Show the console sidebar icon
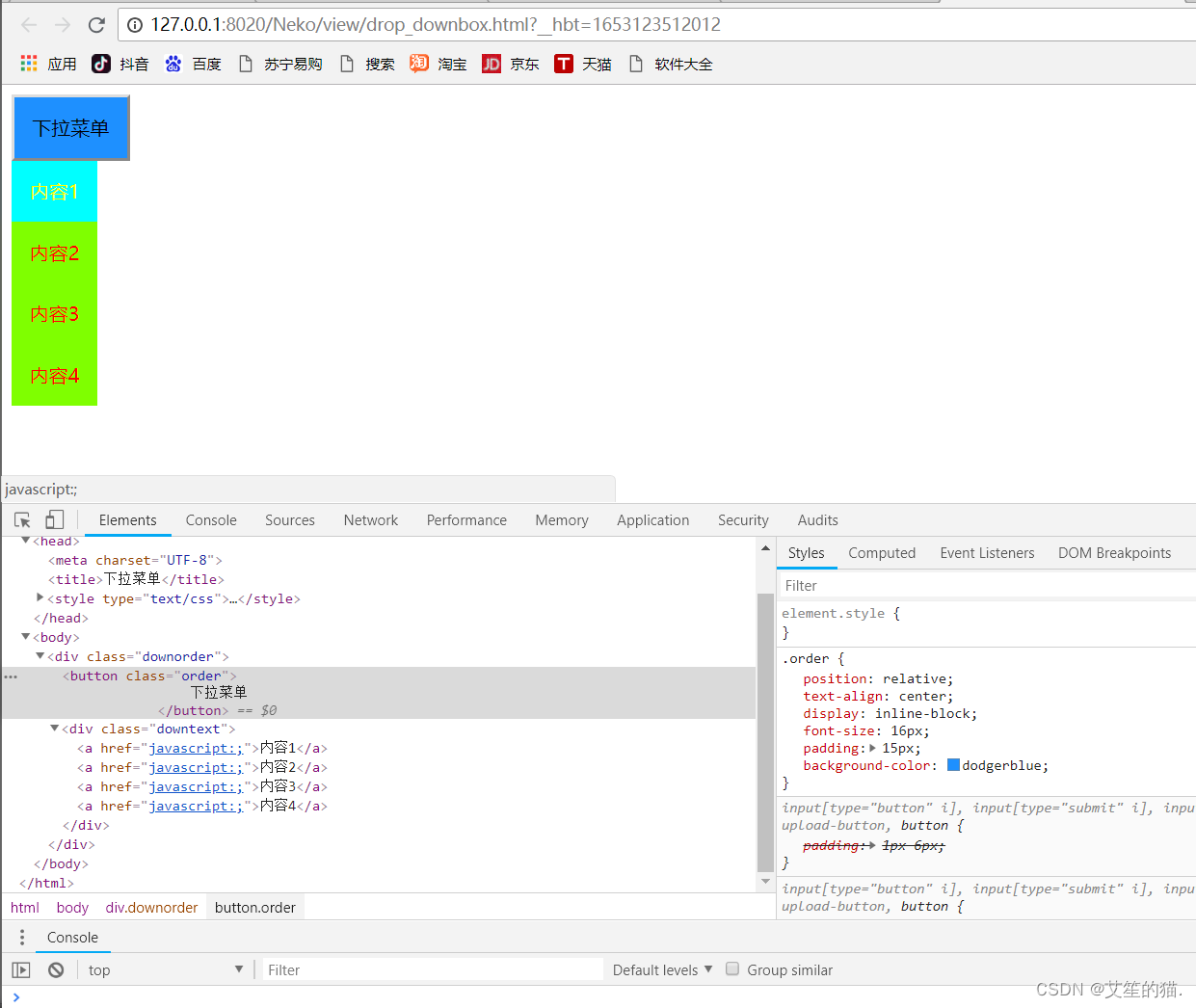Viewport: 1196px width, 1008px height. pos(21,970)
